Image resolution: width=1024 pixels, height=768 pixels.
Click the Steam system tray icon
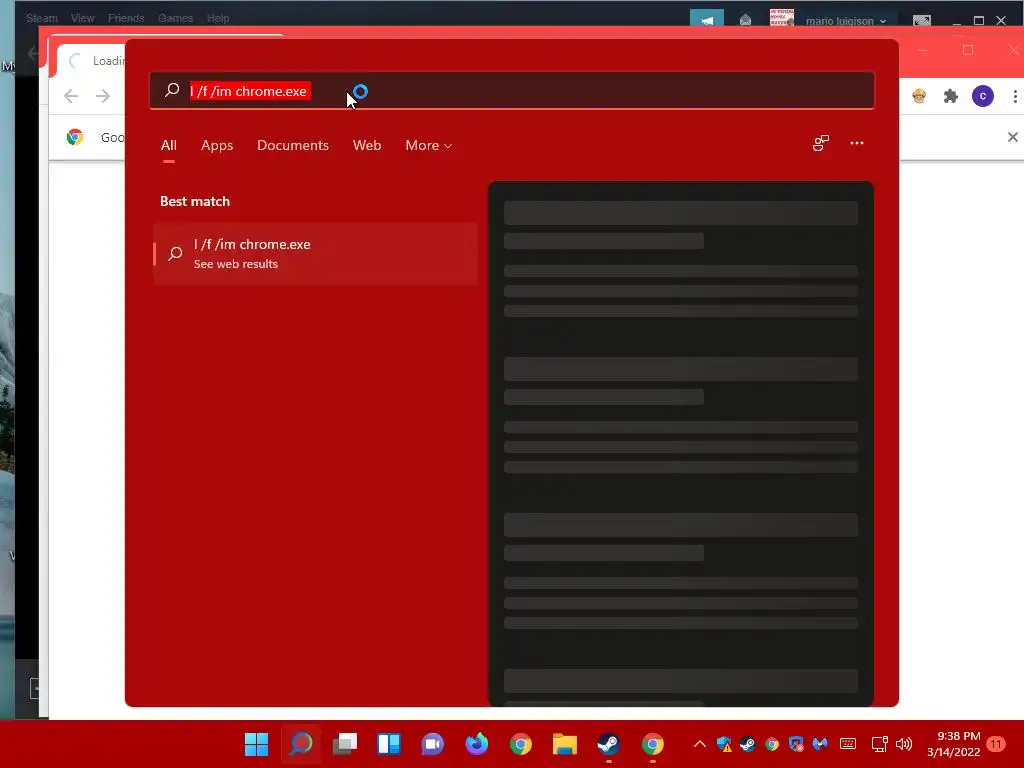click(x=748, y=744)
